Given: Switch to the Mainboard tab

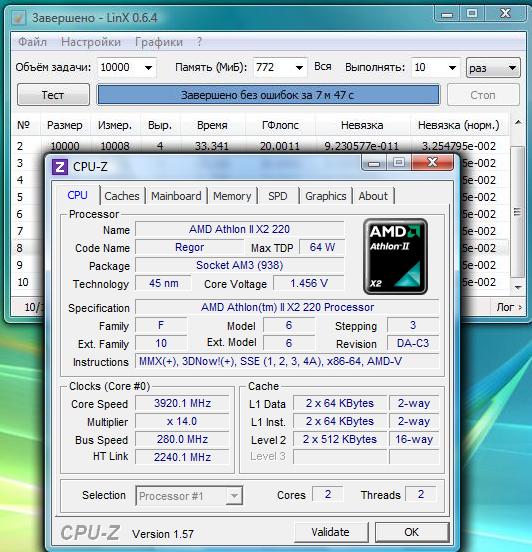Looking at the screenshot, I should 176,196.
